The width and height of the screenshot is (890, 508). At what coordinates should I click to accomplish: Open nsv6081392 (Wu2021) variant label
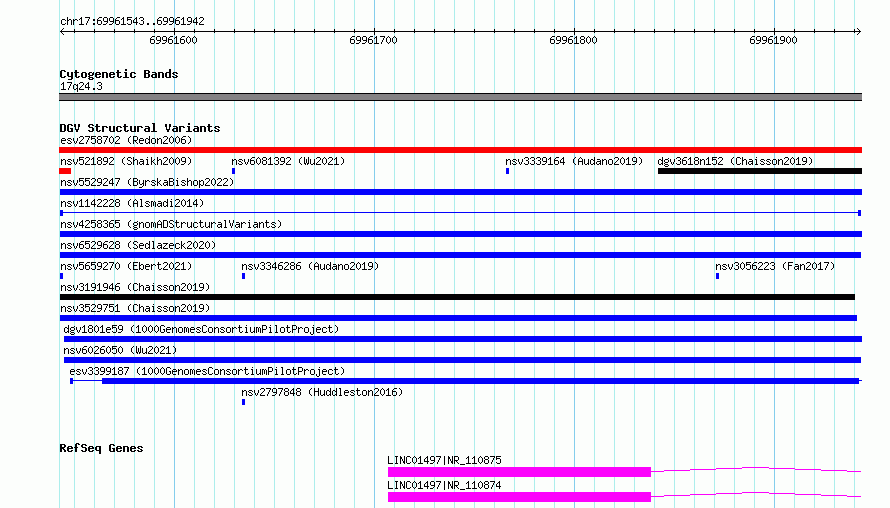pos(288,161)
